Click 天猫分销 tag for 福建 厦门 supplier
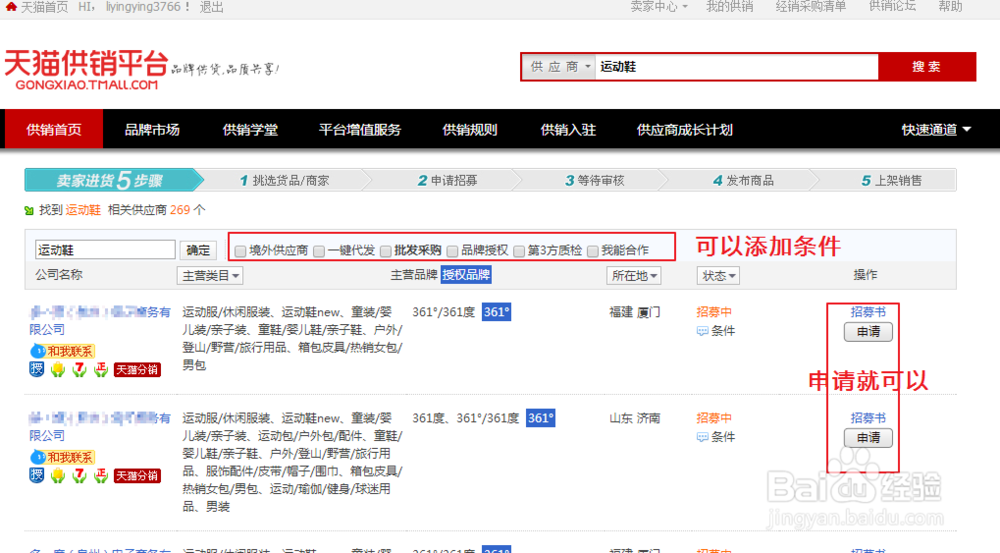This screenshot has height=553, width=1000. (x=137, y=369)
